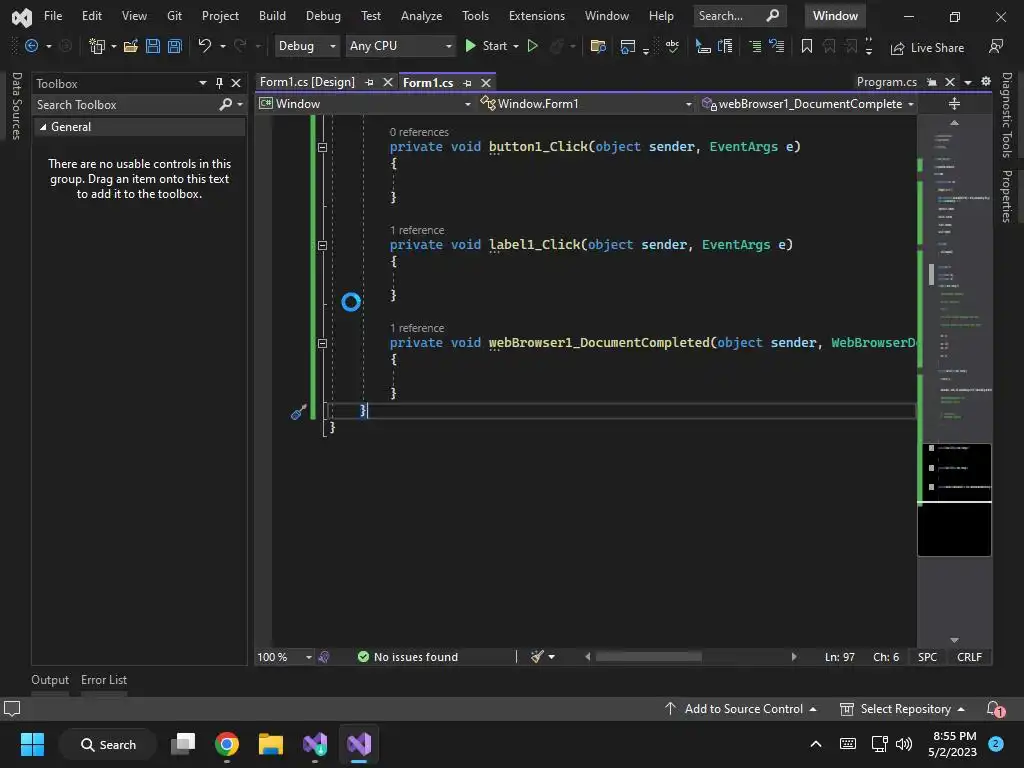Click the horizontal editor scrollbar thumb
This screenshot has width=1024, height=768.
pos(648,657)
